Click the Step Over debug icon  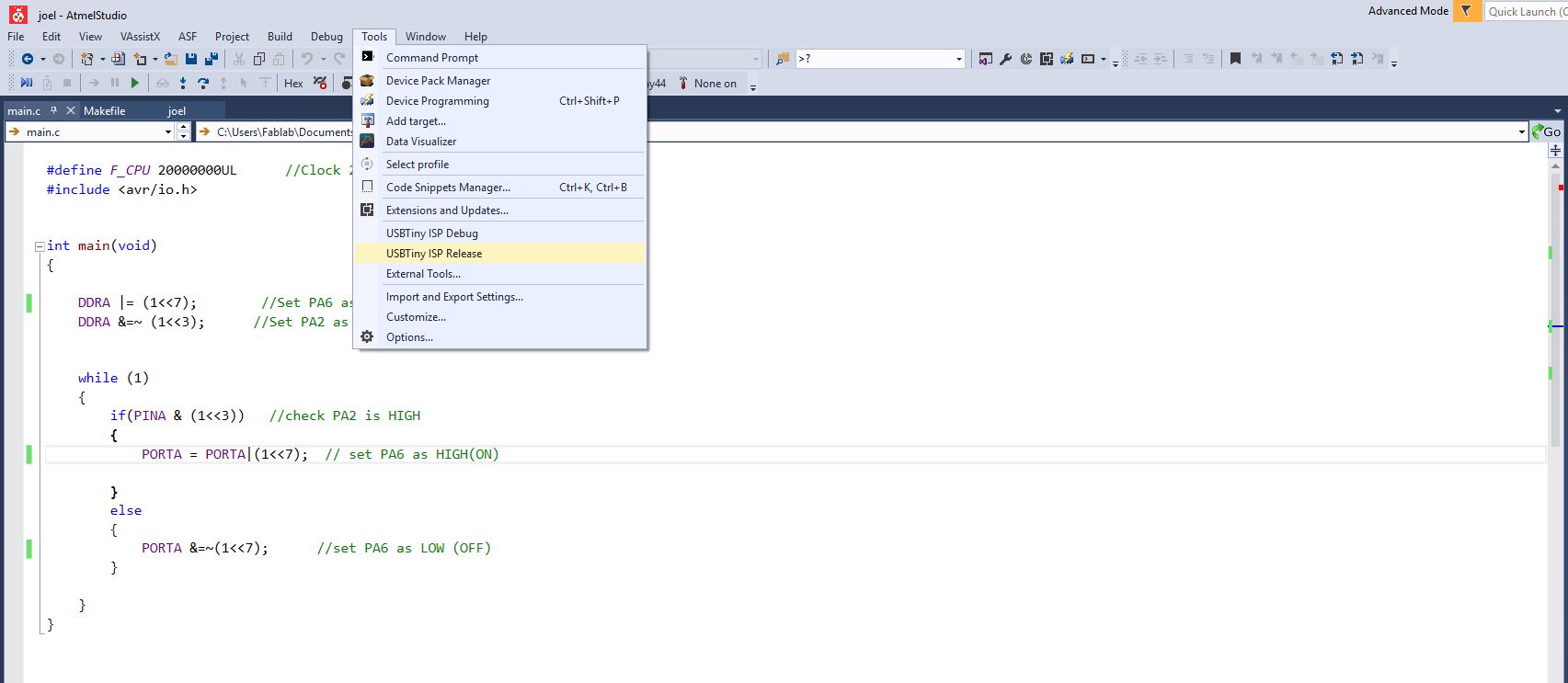point(203,83)
